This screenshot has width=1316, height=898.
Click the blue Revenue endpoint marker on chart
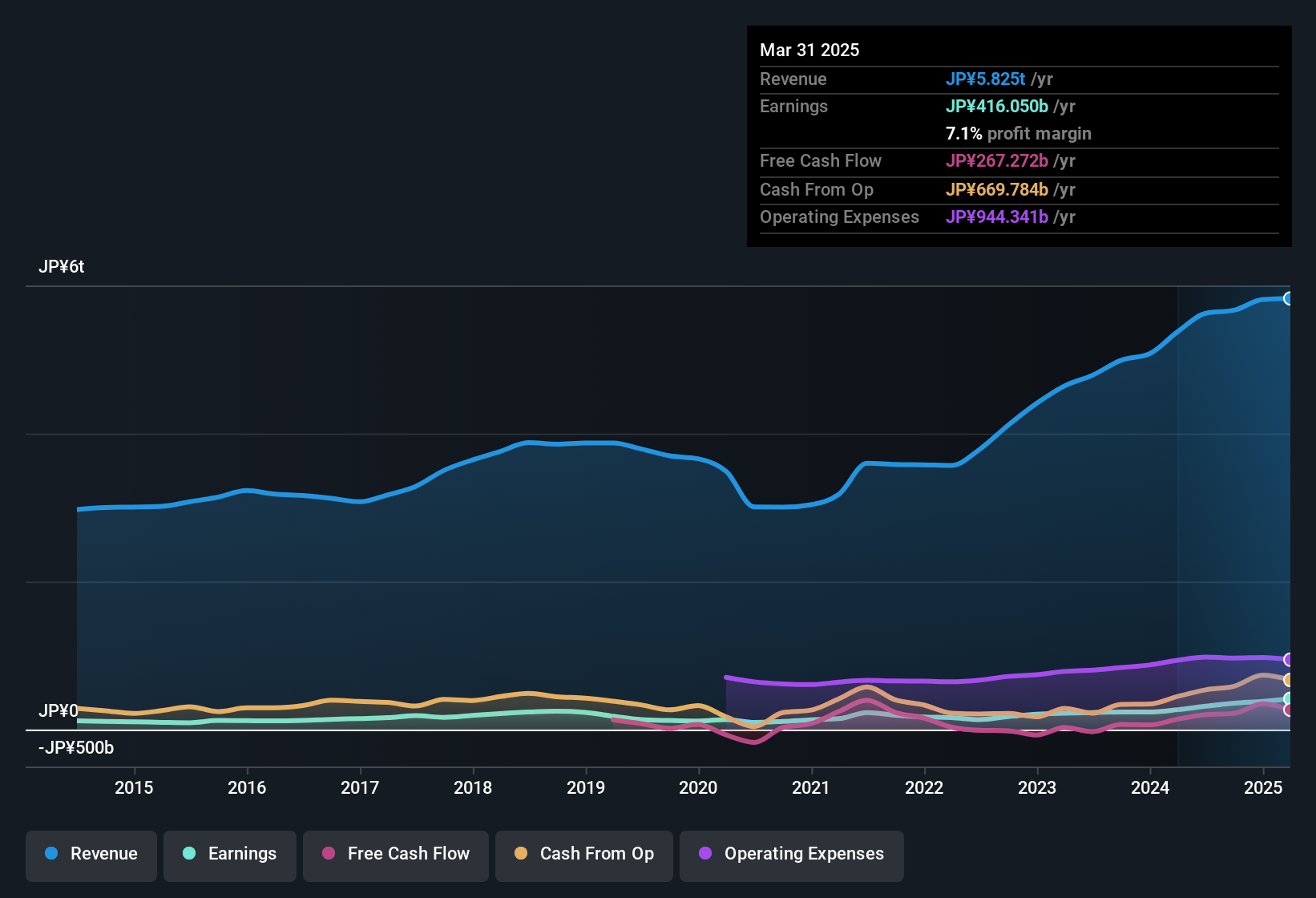coord(1288,298)
